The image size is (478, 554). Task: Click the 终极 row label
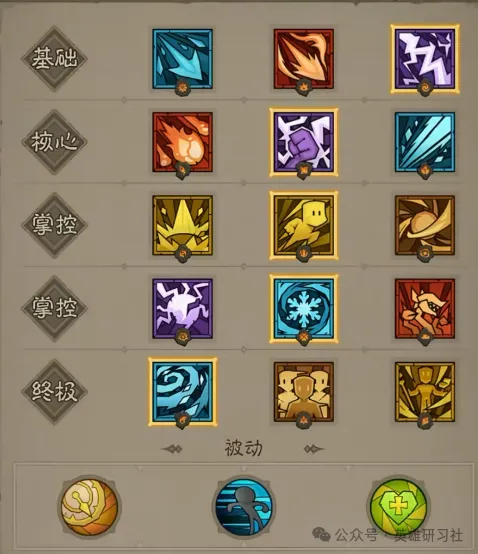pos(54,391)
